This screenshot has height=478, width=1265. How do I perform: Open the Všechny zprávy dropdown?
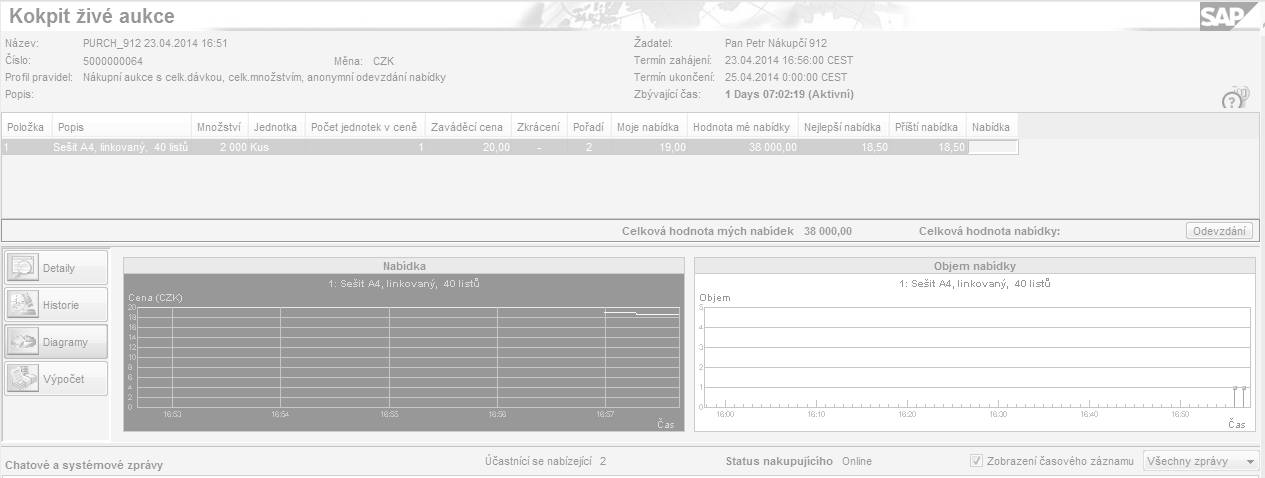coord(1203,461)
